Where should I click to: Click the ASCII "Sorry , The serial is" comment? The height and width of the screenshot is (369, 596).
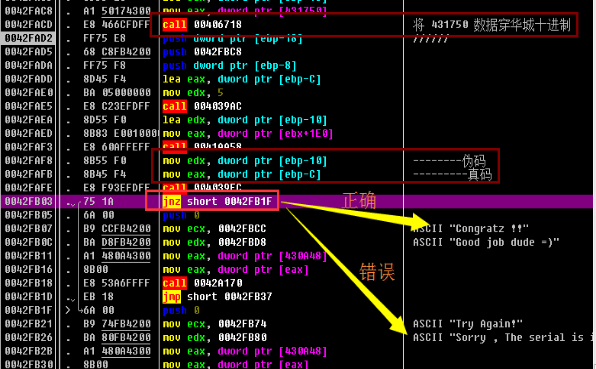coord(504,337)
